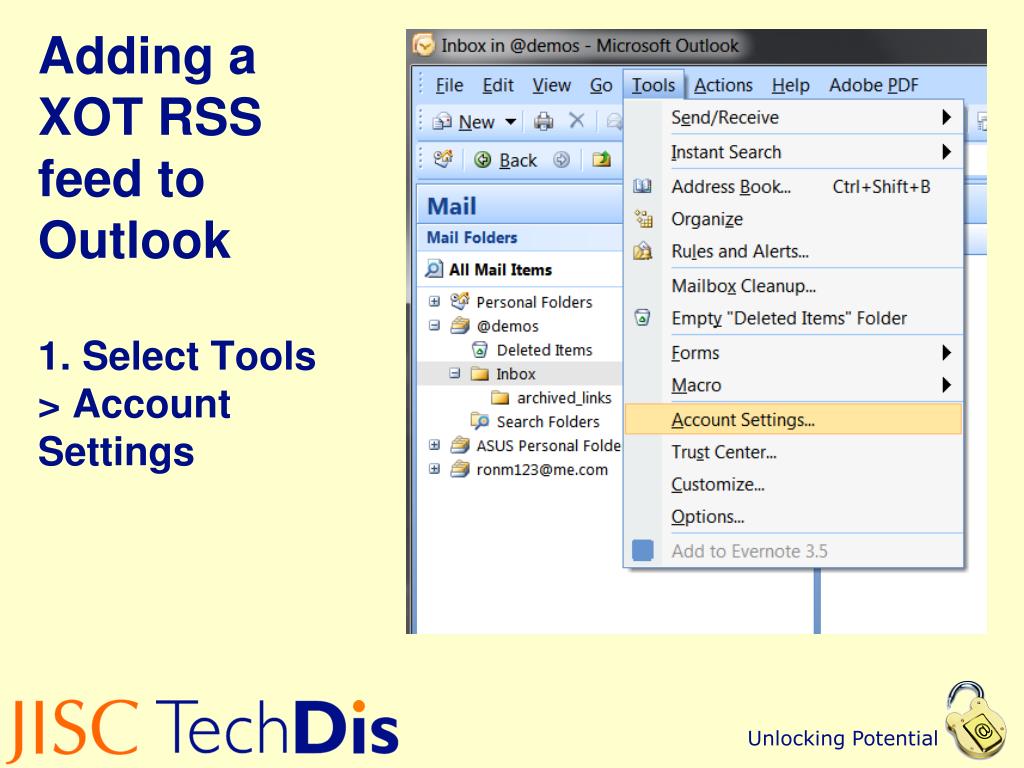1024x768 pixels.
Task: Choose Customize menu item
Action: pos(793,485)
